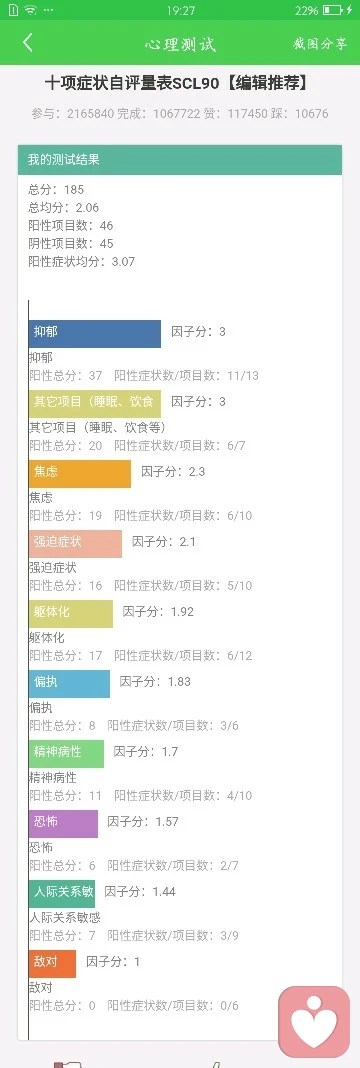360x1068 pixels.
Task: Select the 偏执 light blue bar
Action: [69, 683]
